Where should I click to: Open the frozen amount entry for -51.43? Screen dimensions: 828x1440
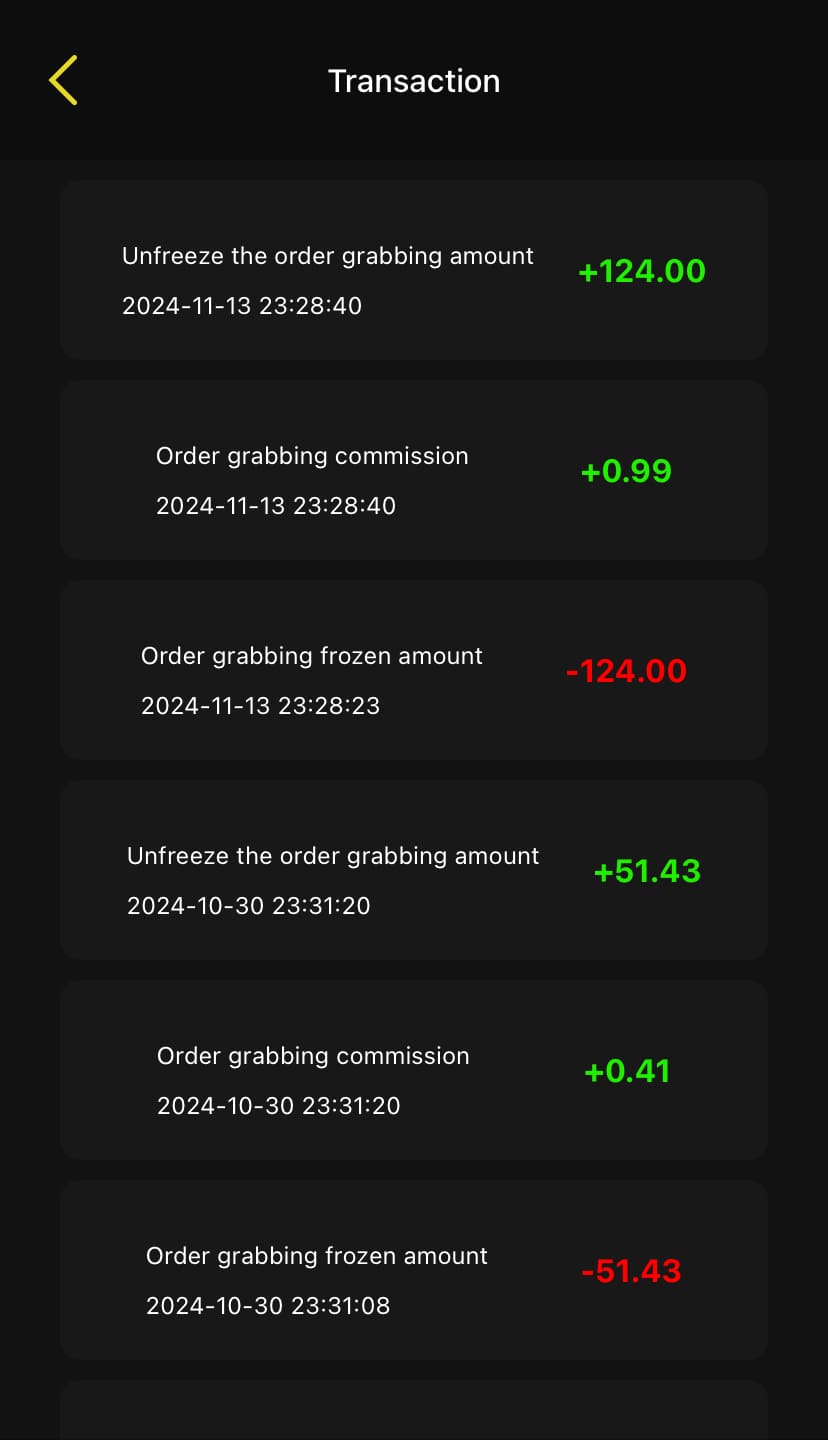coord(317,1256)
